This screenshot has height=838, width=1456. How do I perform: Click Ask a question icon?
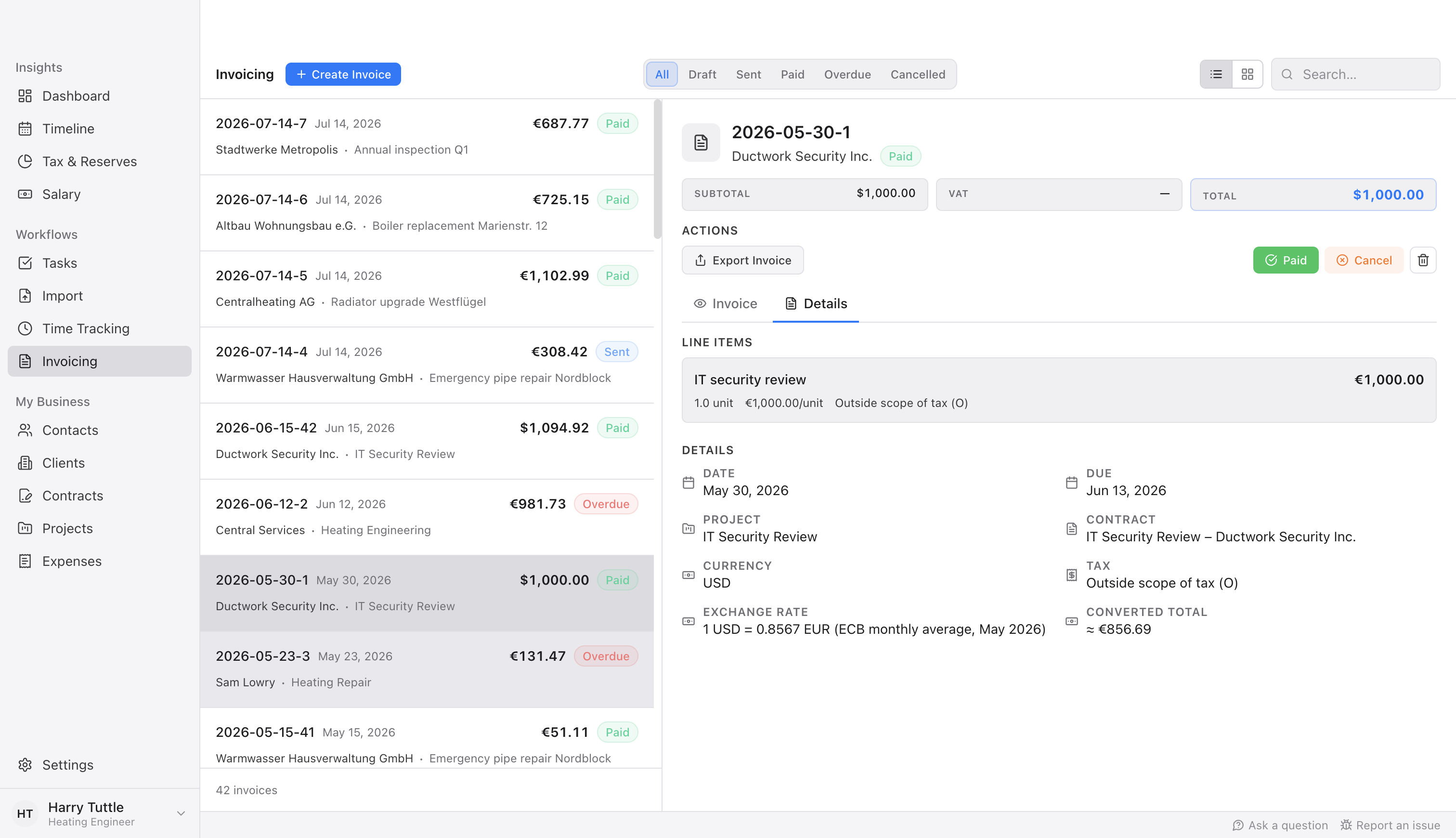click(x=1238, y=825)
